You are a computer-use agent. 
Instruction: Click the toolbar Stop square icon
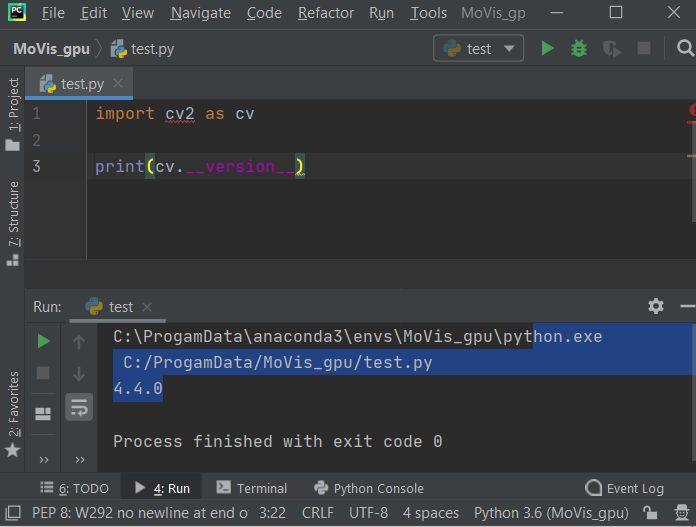click(644, 48)
